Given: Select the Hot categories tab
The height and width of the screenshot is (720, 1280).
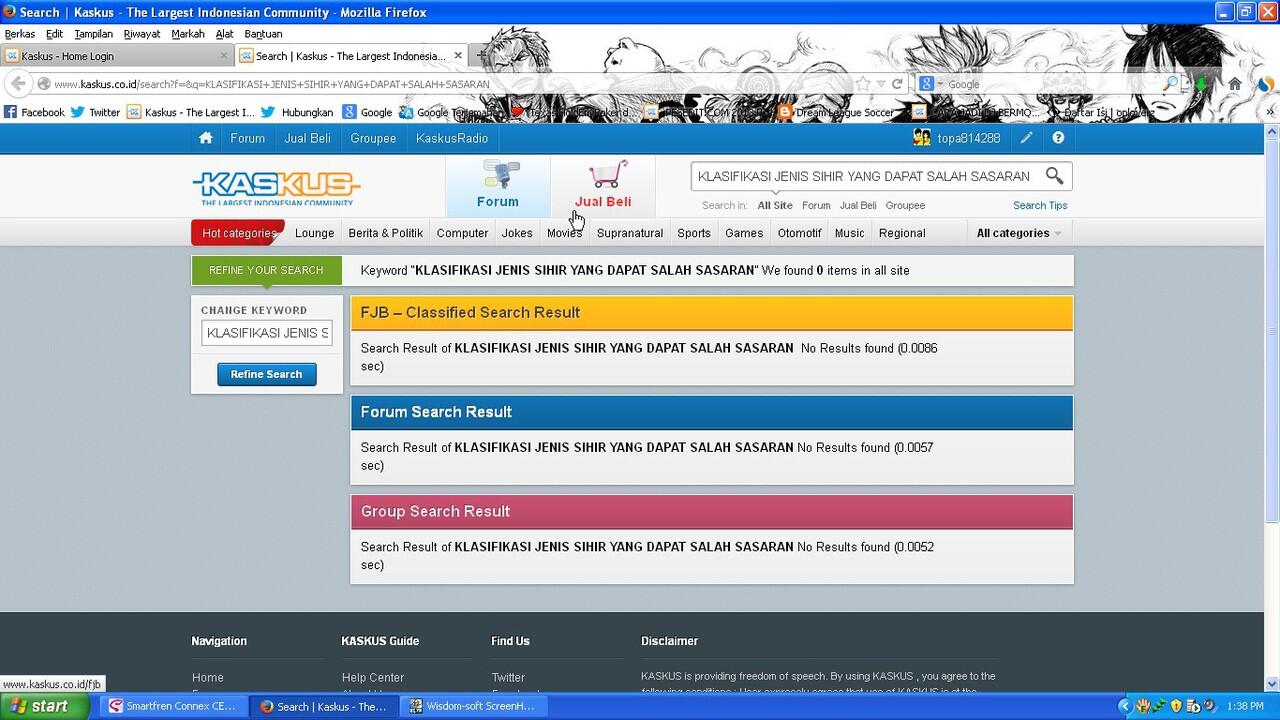Looking at the screenshot, I should coord(238,233).
